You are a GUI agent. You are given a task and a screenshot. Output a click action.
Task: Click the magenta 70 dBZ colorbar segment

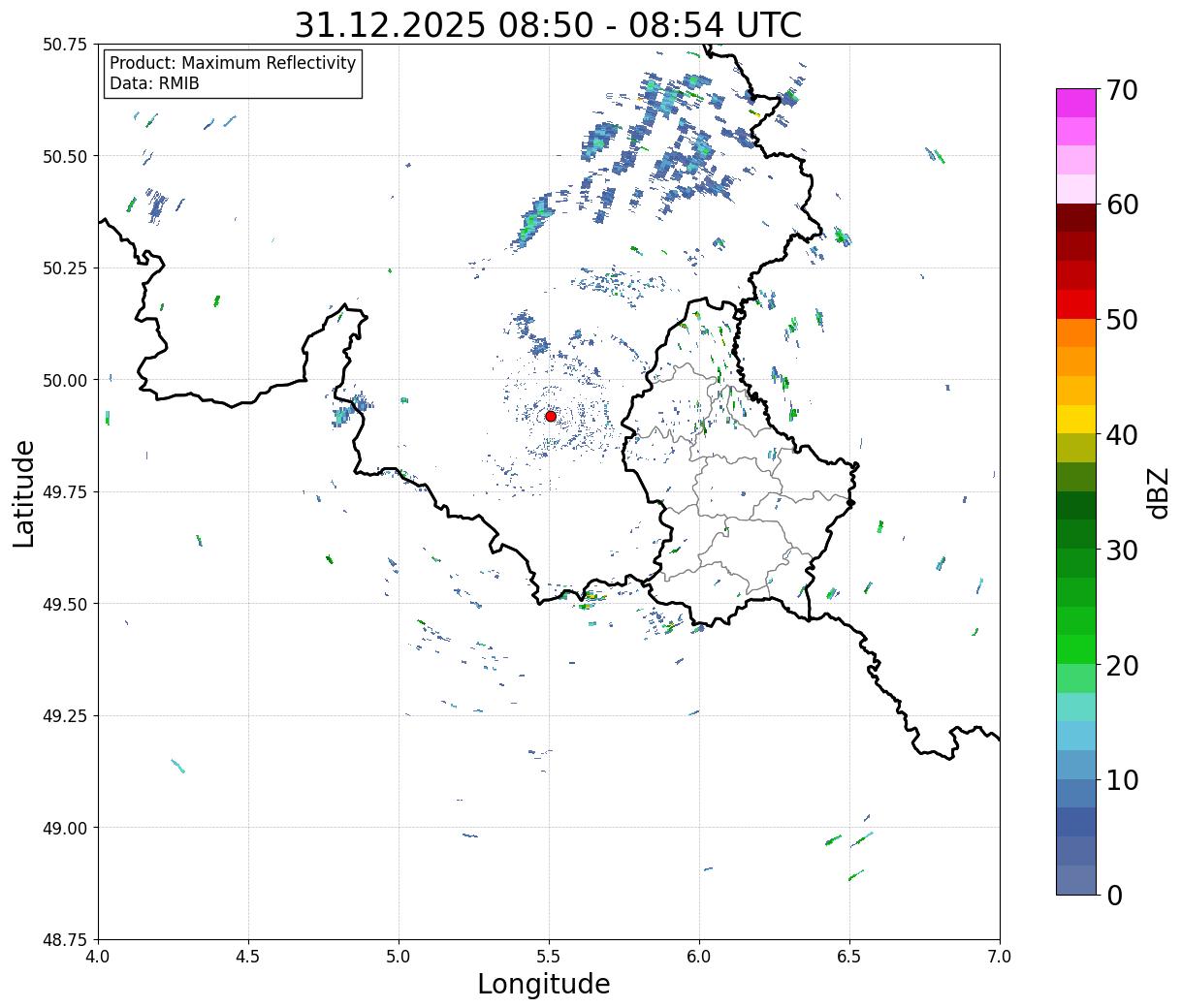[x=1076, y=103]
